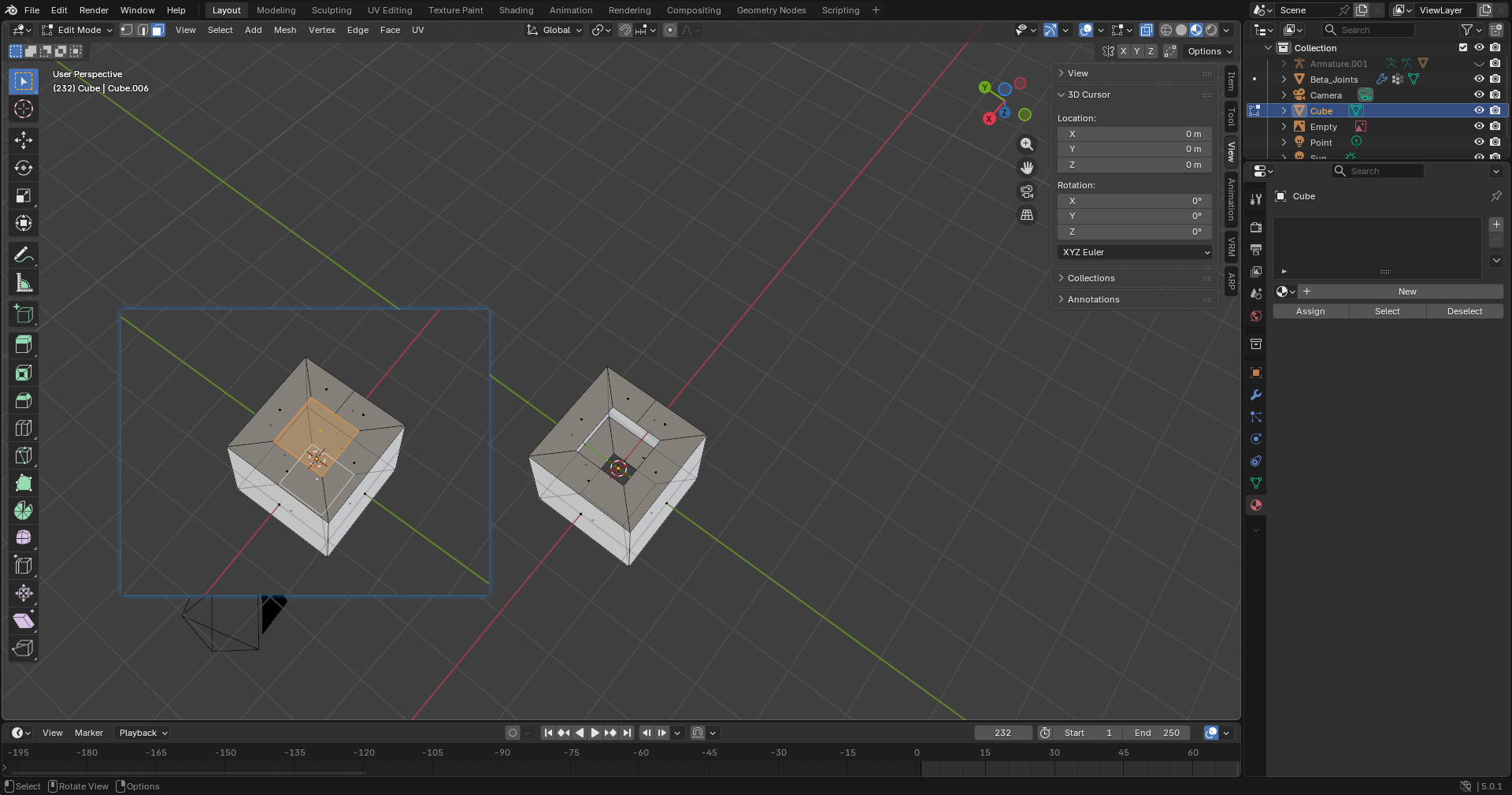This screenshot has height=795, width=1512.
Task: Collapse the 3D Cursor panel
Action: tap(1134, 95)
